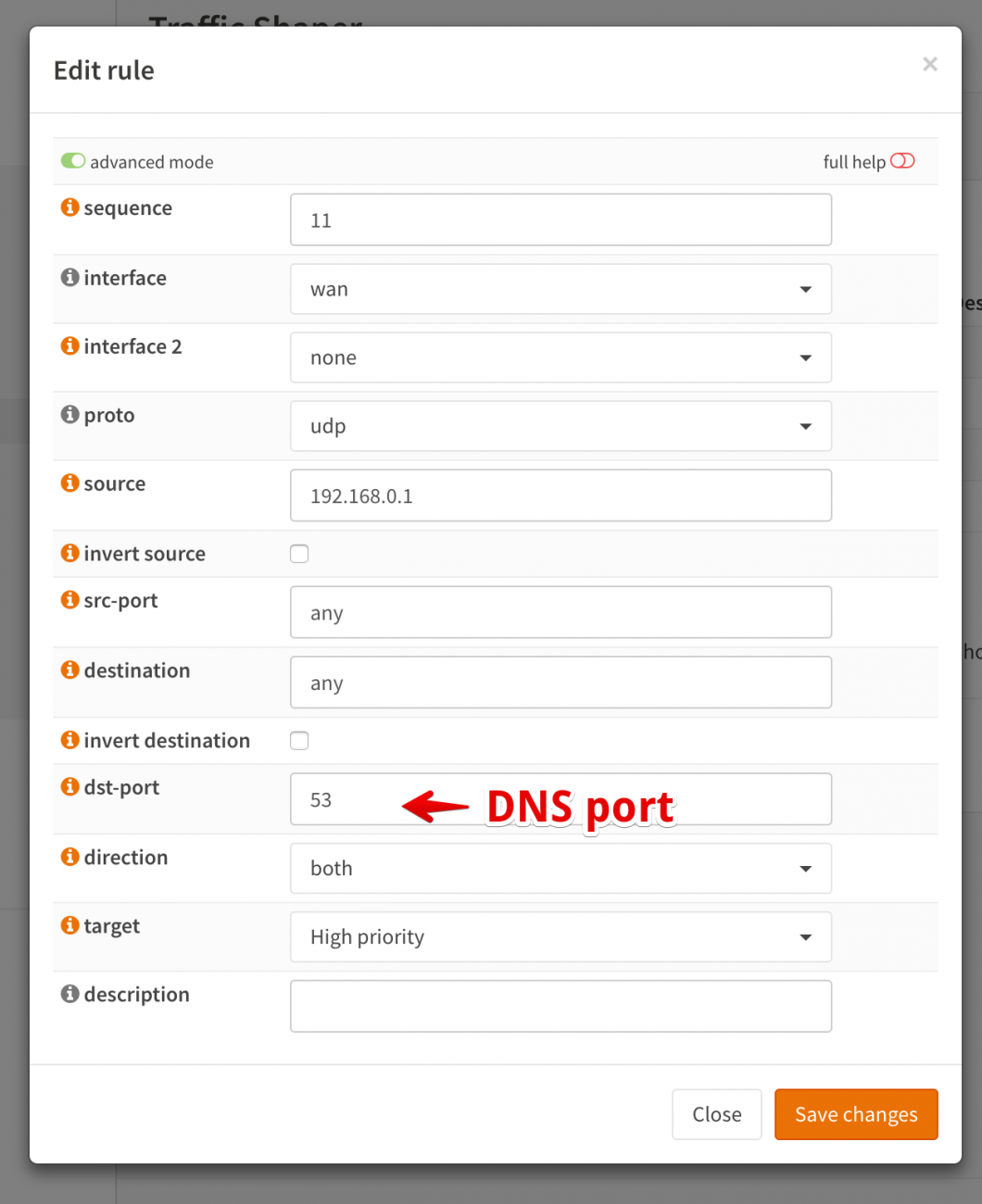The width and height of the screenshot is (982, 1204).
Task: Click the advanced mode label text
Action: pos(152,162)
